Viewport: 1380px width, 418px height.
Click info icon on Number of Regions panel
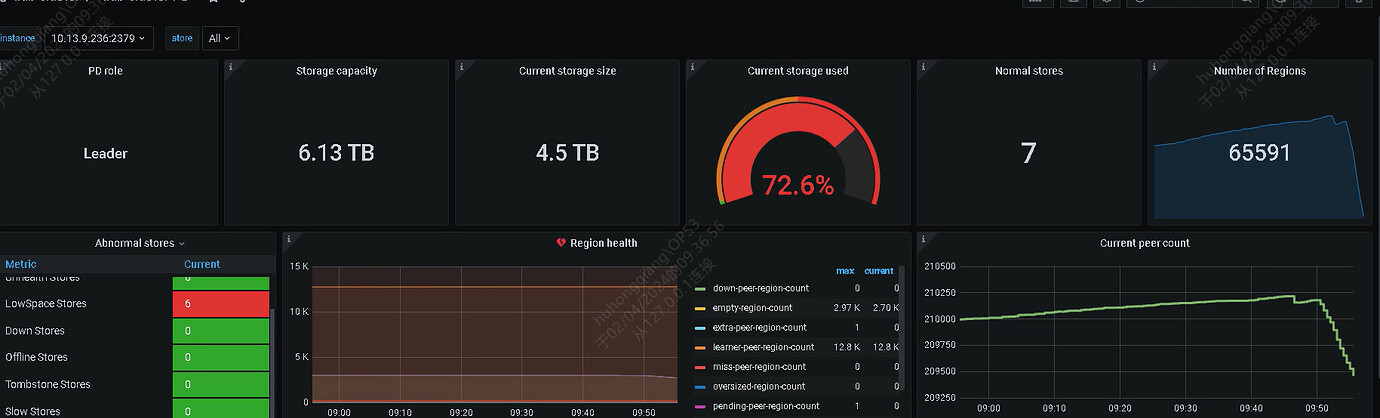point(1155,66)
